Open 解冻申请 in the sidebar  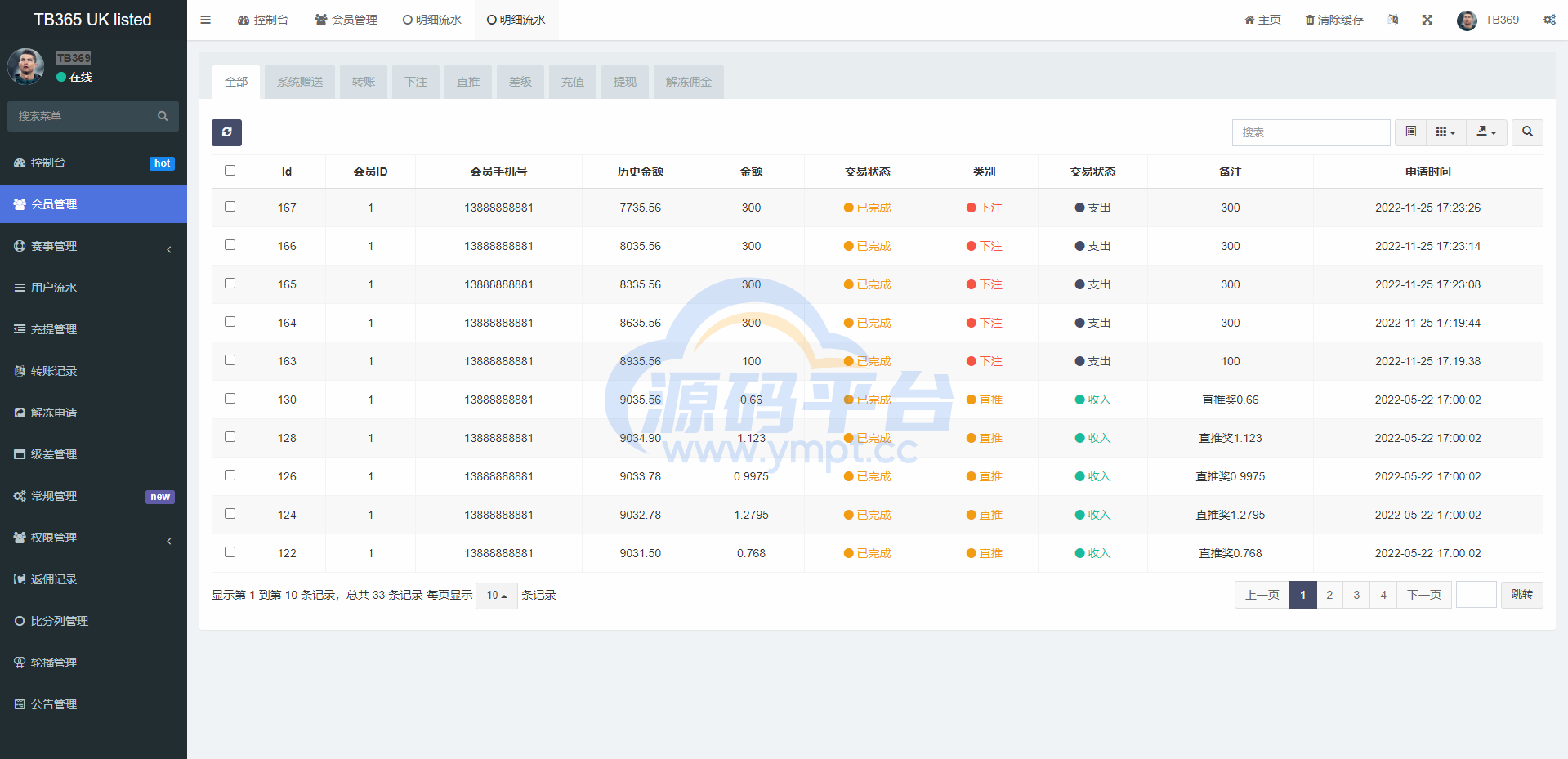pos(93,413)
